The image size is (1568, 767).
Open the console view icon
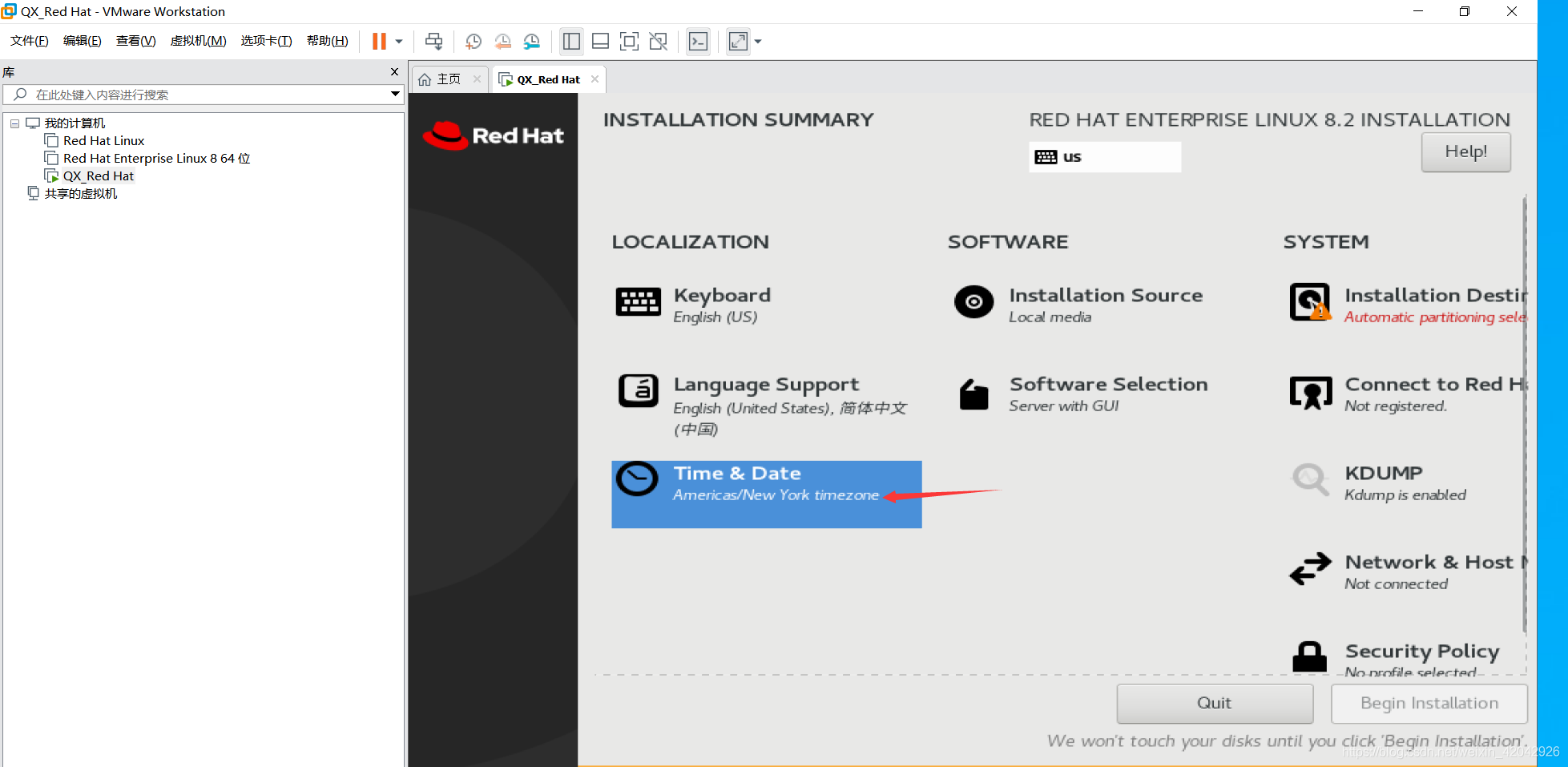(699, 42)
